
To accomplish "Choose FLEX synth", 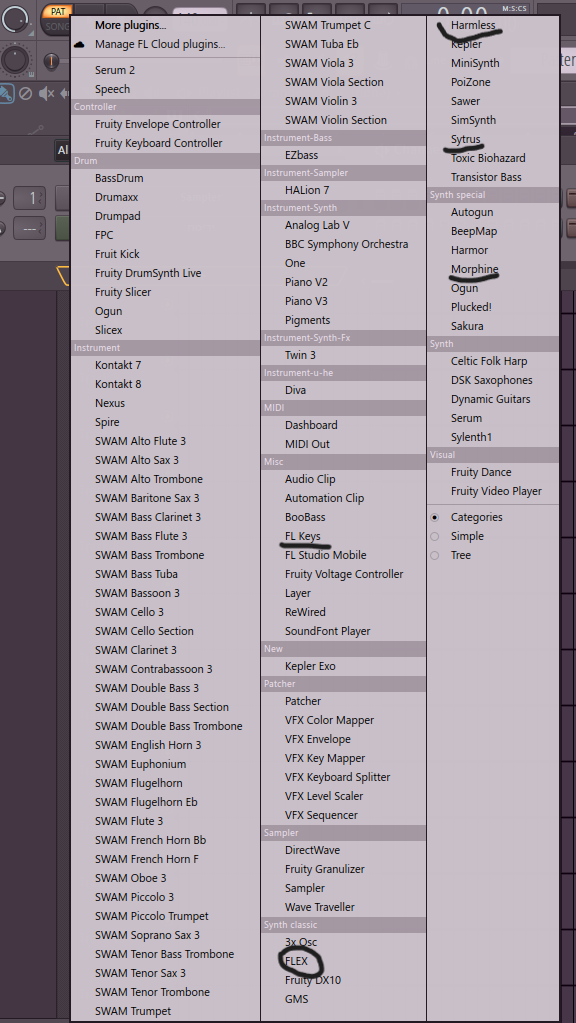I will coord(296,961).
